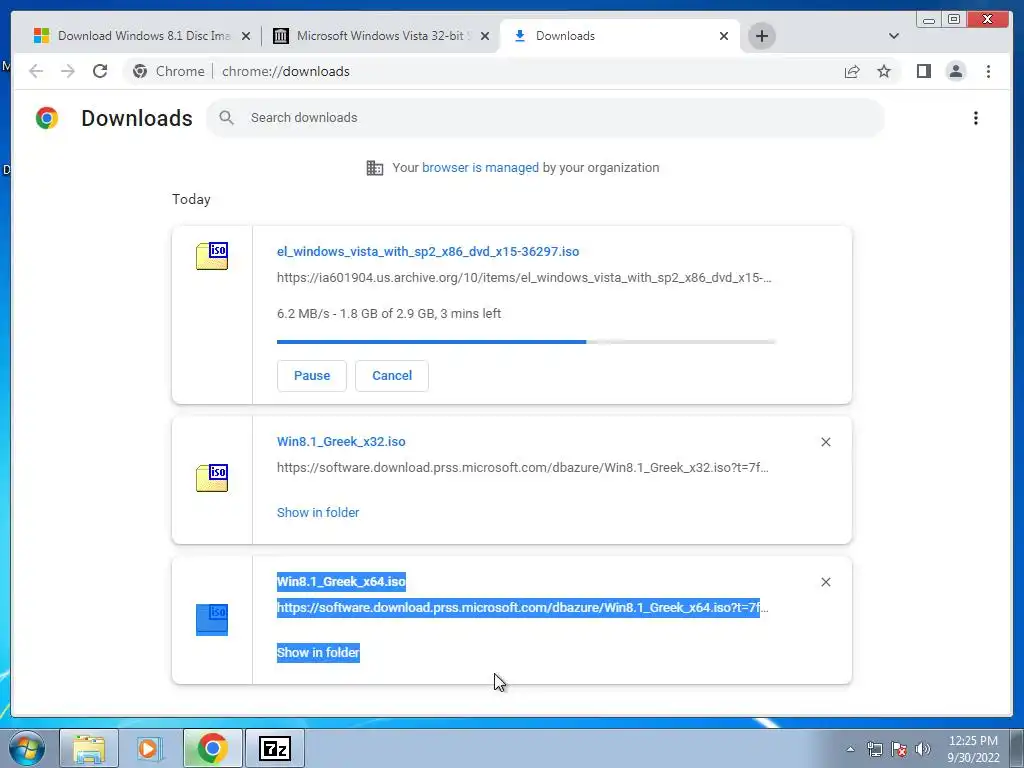
Task: Switch to the Microsoft Windows Vista 32-bit tab
Action: pyautogui.click(x=379, y=36)
